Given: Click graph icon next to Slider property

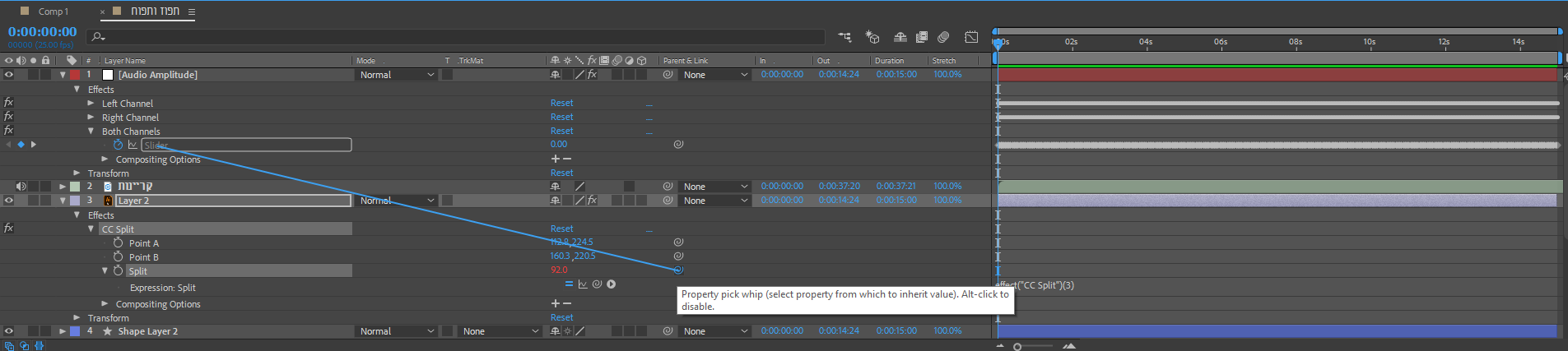Looking at the screenshot, I should click(132, 145).
